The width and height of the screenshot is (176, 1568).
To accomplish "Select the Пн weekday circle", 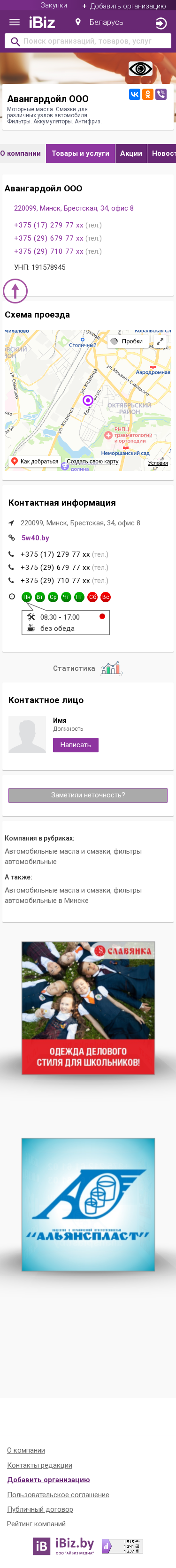I will (x=27, y=597).
